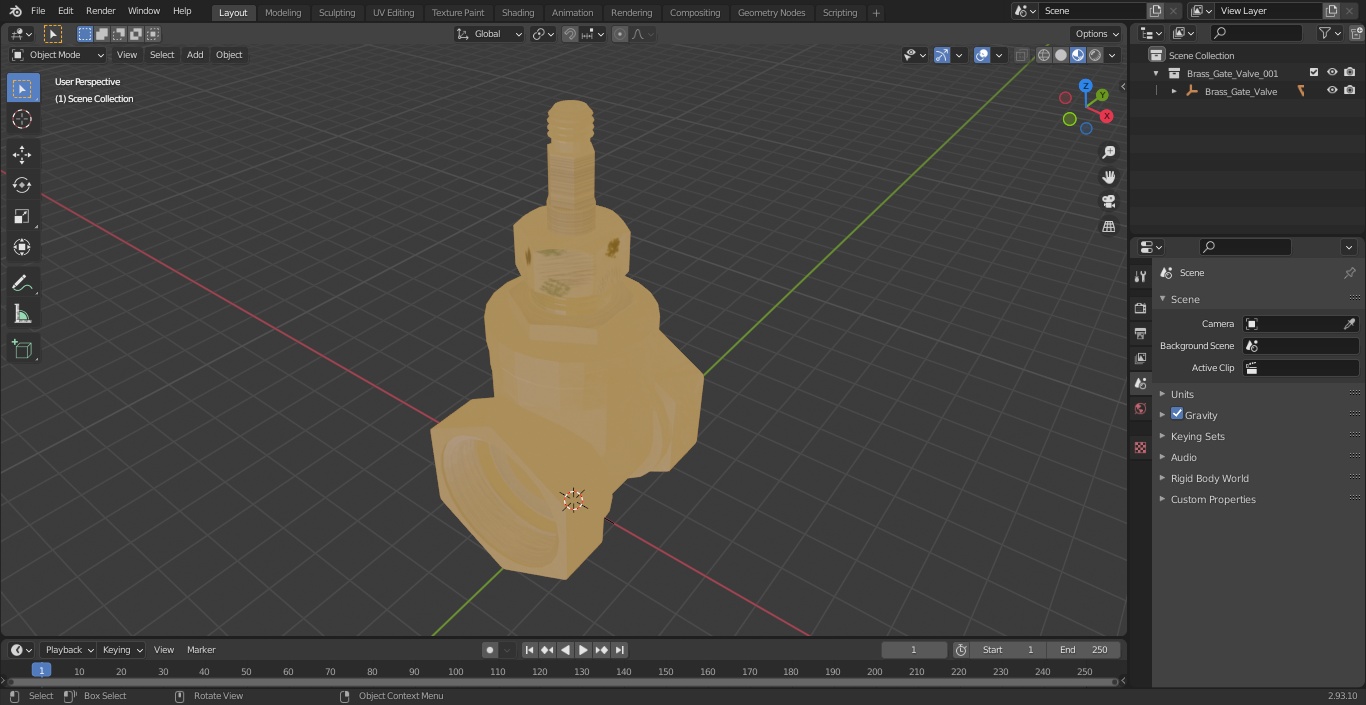This screenshot has width=1366, height=705.
Task: Open the Global transform orientation dropdown
Action: (490, 34)
